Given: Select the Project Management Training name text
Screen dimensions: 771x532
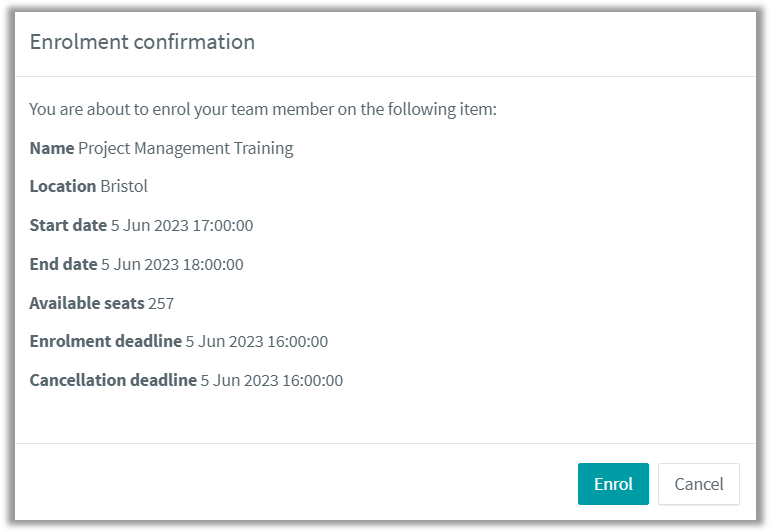Looking at the screenshot, I should [186, 148].
